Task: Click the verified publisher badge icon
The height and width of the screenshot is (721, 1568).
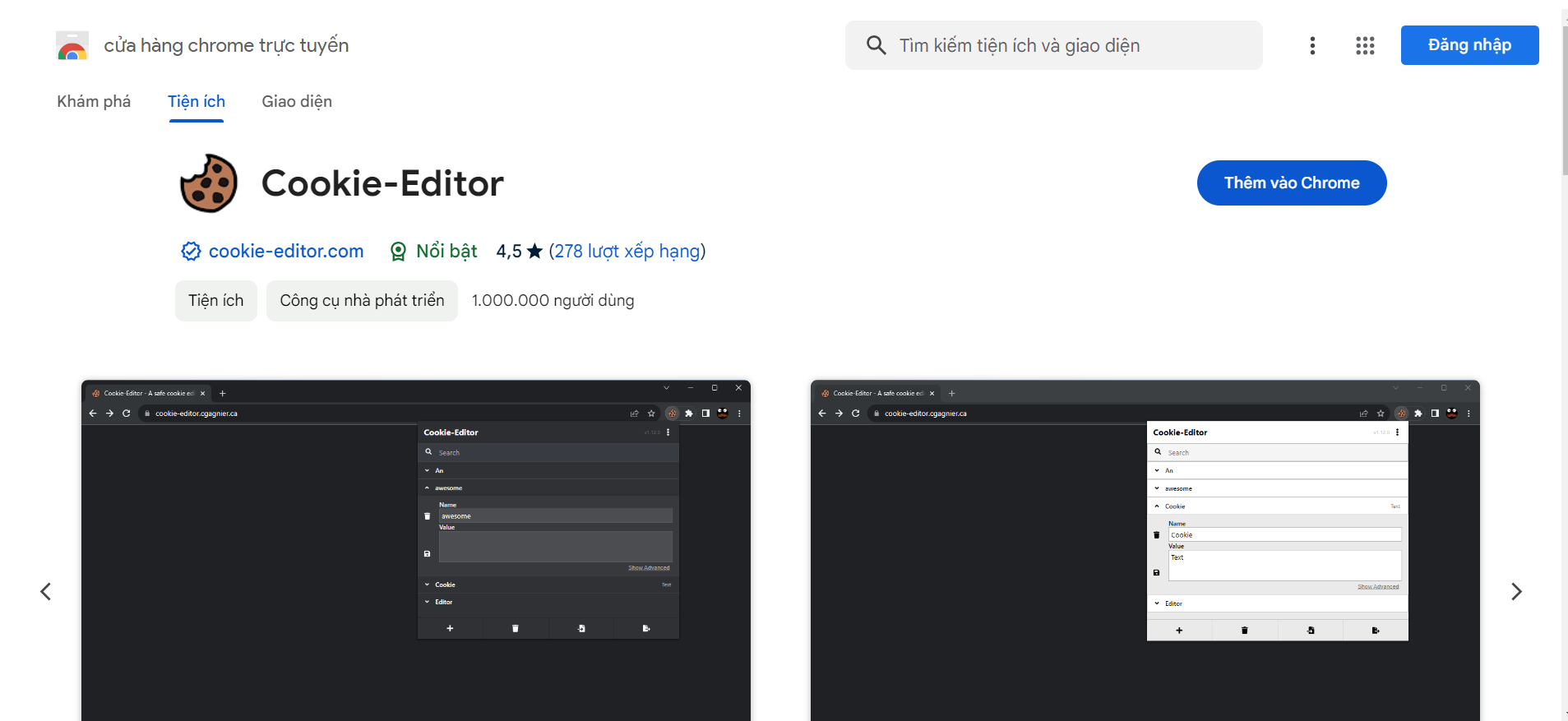Action: (191, 252)
